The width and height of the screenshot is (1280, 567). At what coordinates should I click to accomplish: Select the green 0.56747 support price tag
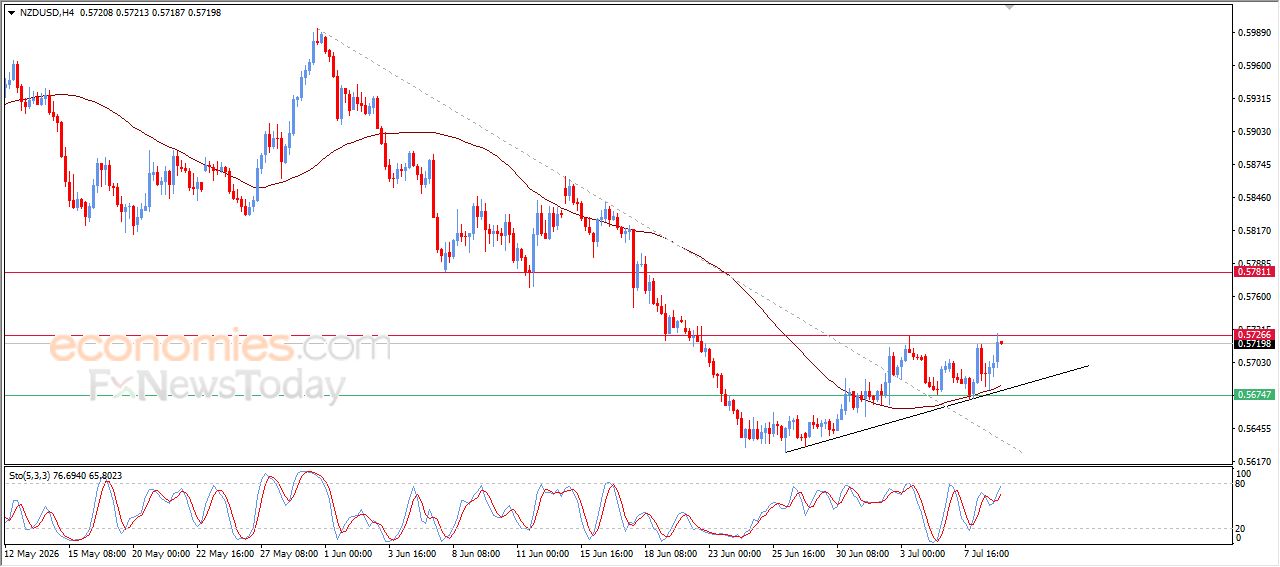[x=1254, y=395]
